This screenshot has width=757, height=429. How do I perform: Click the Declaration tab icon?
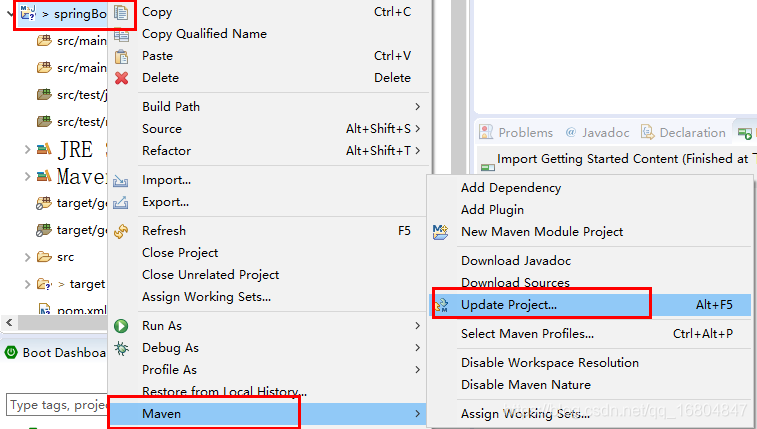(647, 132)
